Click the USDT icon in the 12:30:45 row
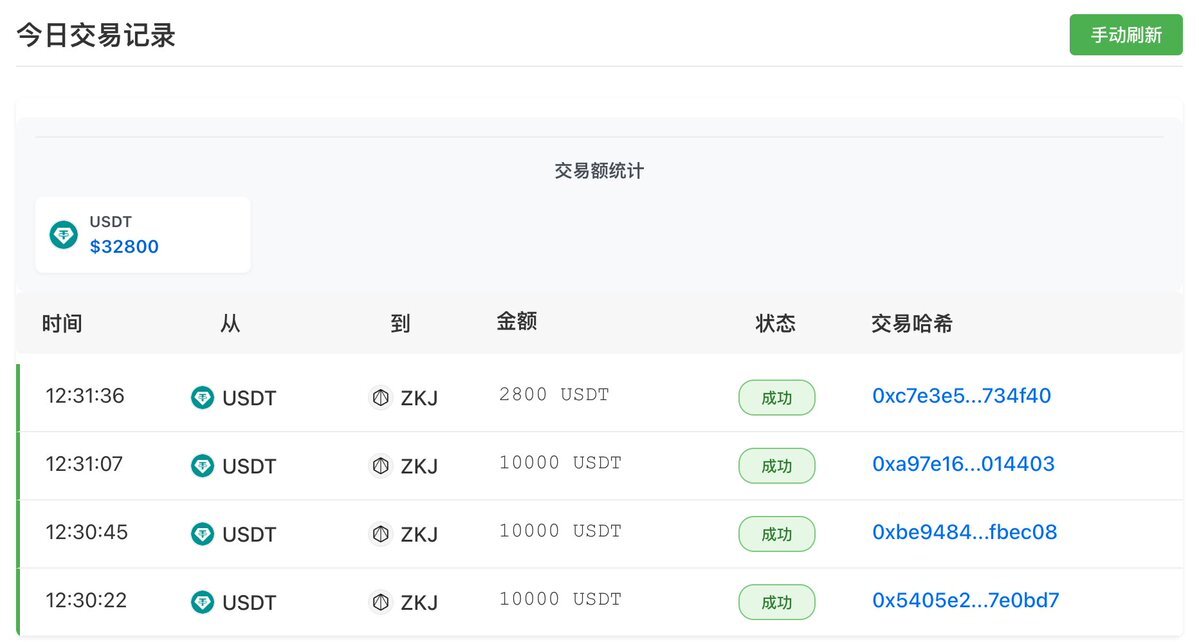1199x642 pixels. tap(202, 533)
